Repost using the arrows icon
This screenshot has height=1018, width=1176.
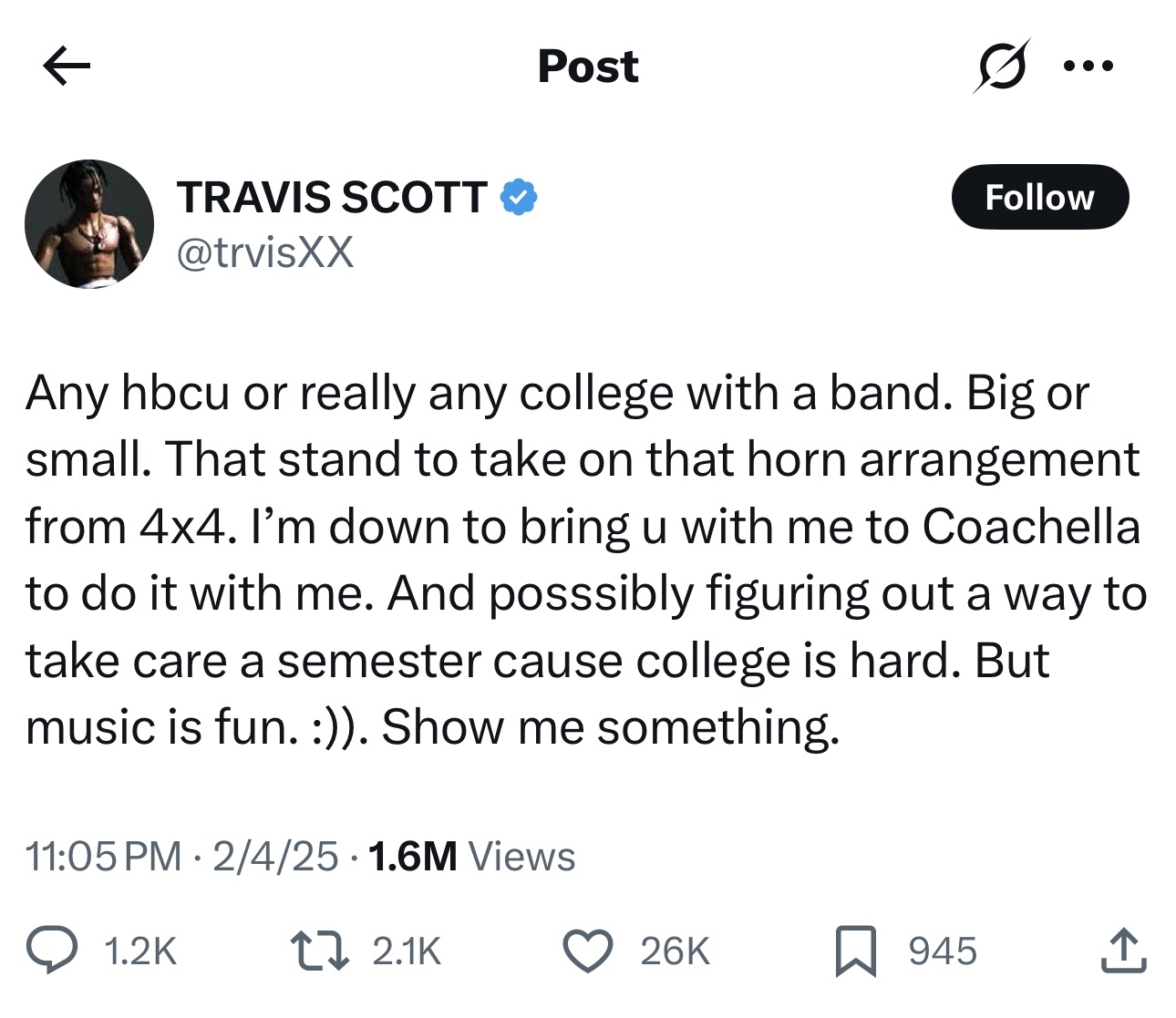point(319,950)
